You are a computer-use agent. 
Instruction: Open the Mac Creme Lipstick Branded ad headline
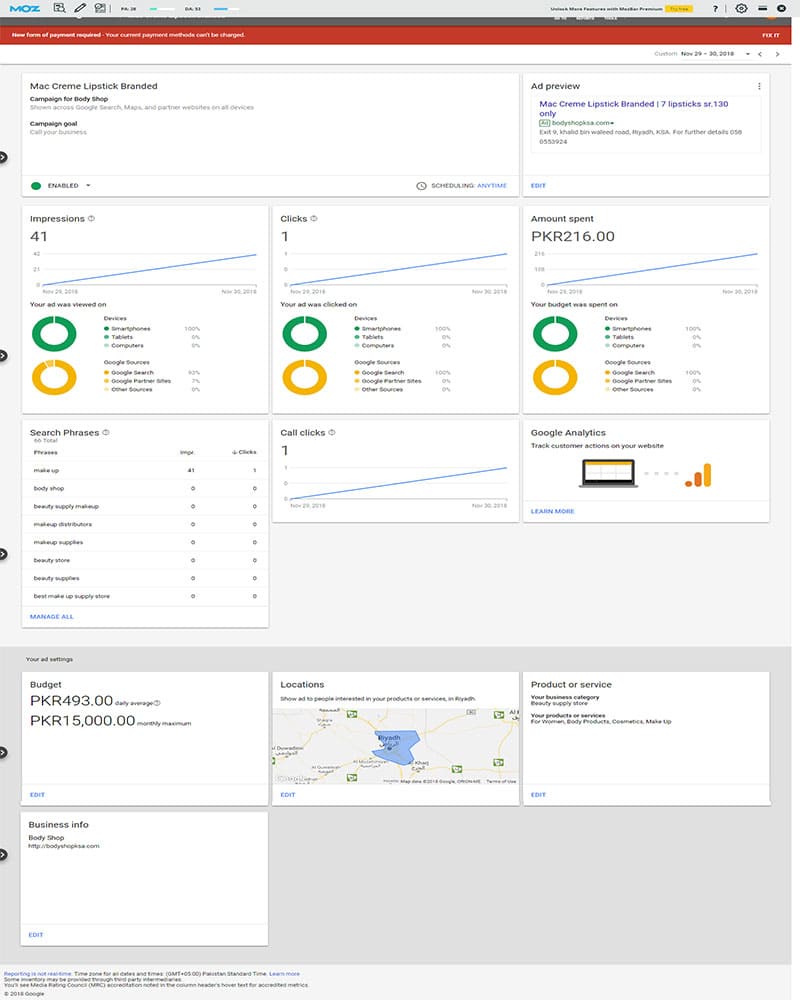coord(633,108)
